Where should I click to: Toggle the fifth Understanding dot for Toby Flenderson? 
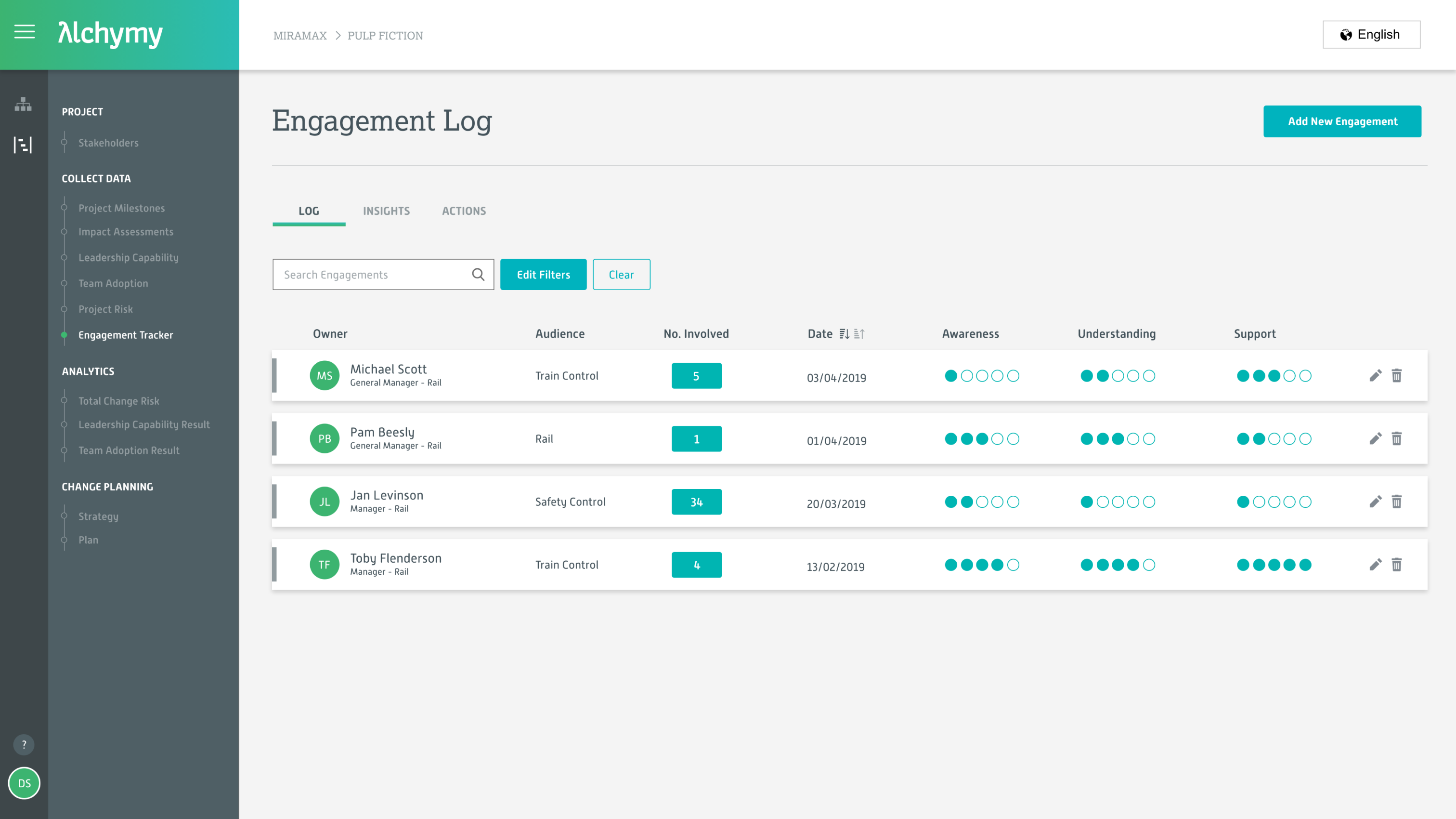pyautogui.click(x=1150, y=565)
